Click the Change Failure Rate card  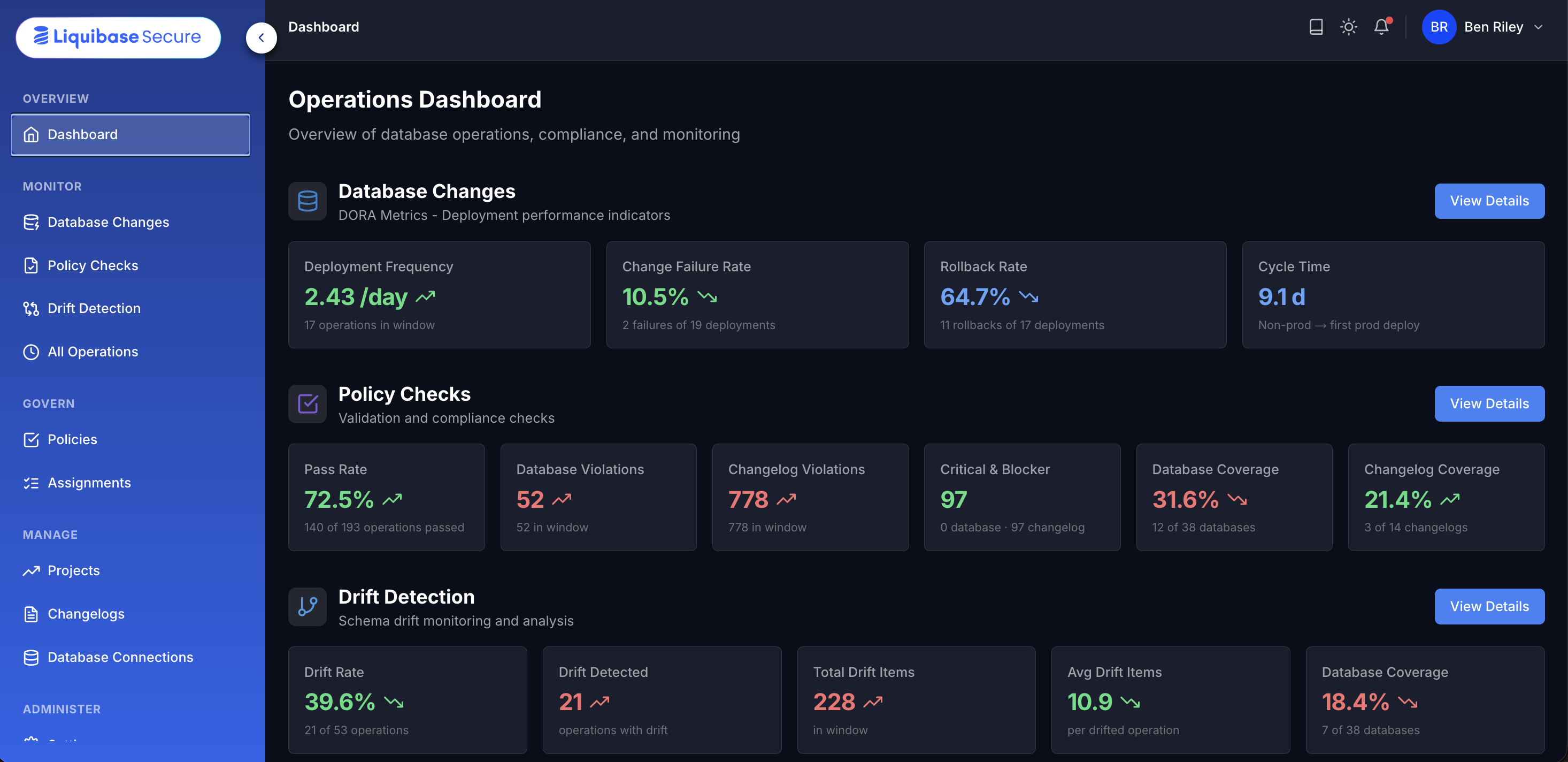click(757, 295)
